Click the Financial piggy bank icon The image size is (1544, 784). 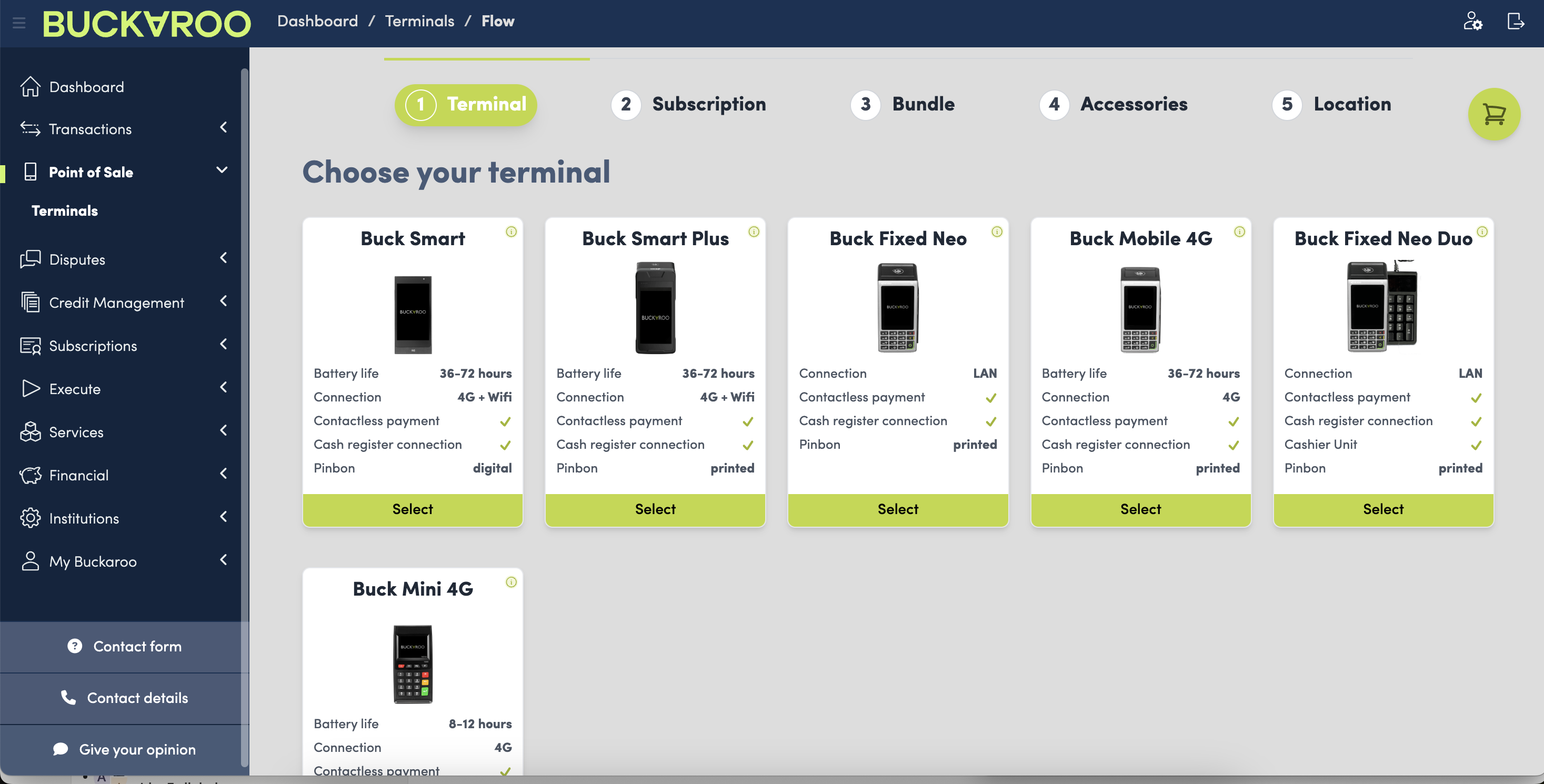(30, 475)
